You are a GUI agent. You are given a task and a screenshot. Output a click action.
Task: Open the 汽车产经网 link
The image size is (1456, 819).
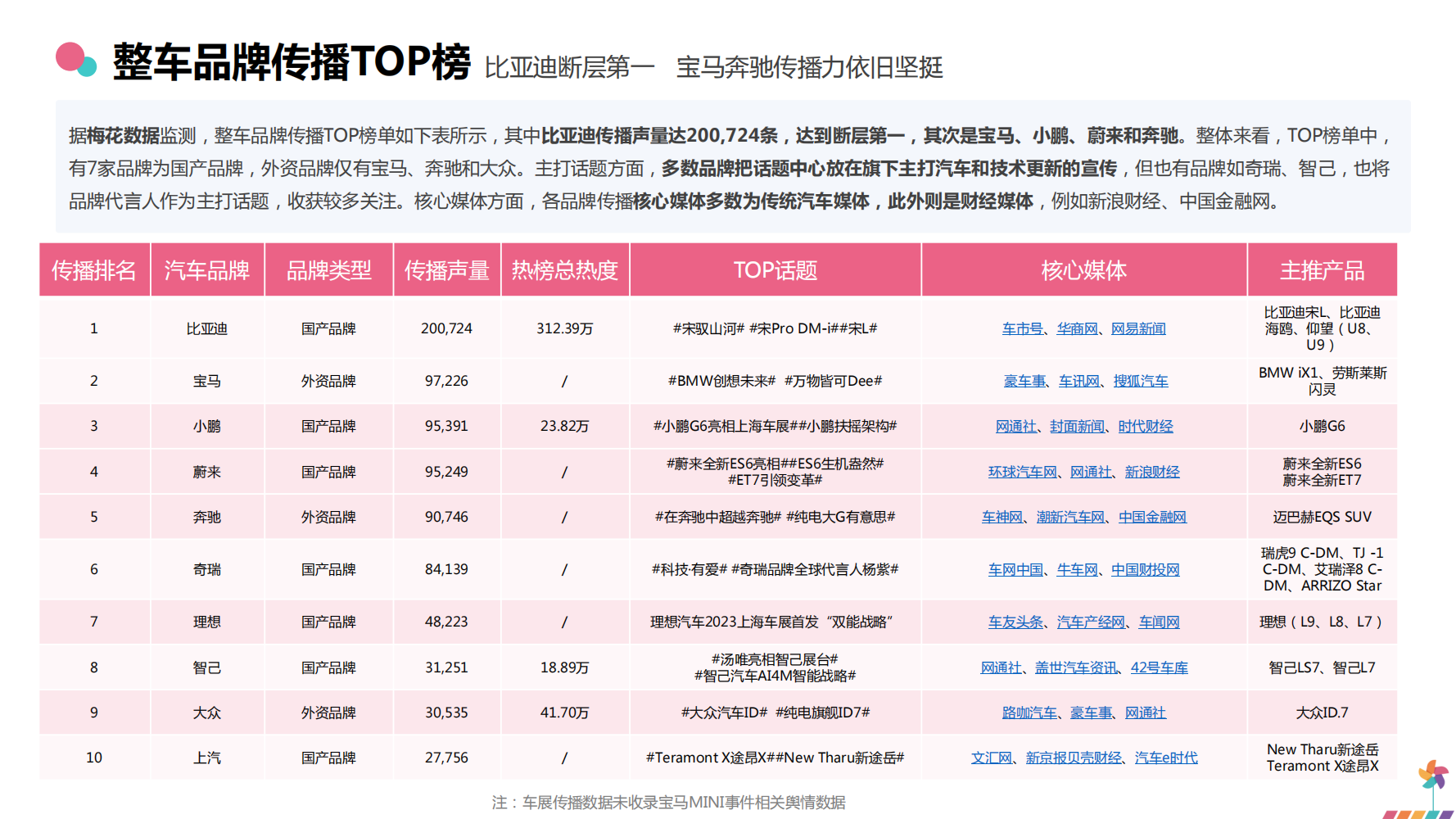pos(1091,622)
